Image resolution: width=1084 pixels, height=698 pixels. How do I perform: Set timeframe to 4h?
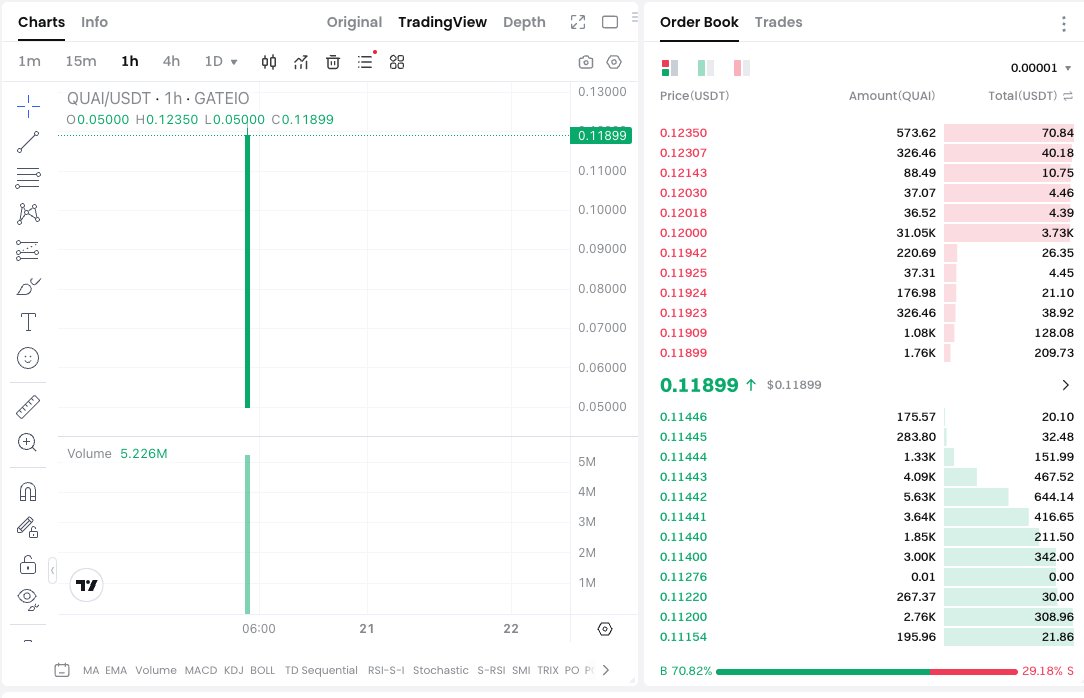coord(171,62)
